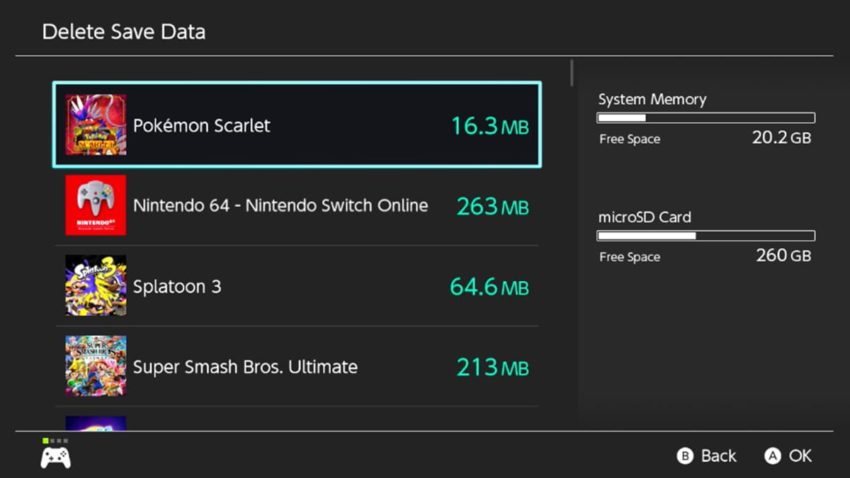This screenshot has height=478, width=850.
Task: Confirm with the OK label
Action: coord(800,456)
